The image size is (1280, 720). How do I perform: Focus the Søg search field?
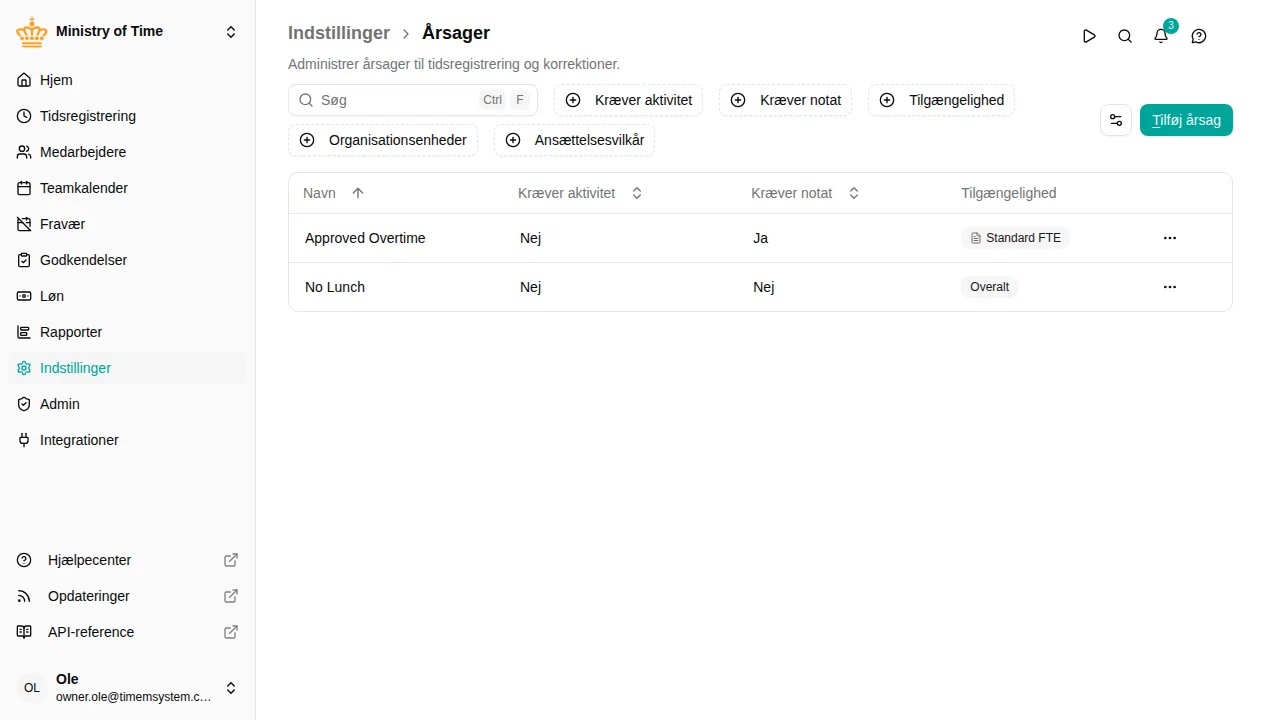coord(413,100)
